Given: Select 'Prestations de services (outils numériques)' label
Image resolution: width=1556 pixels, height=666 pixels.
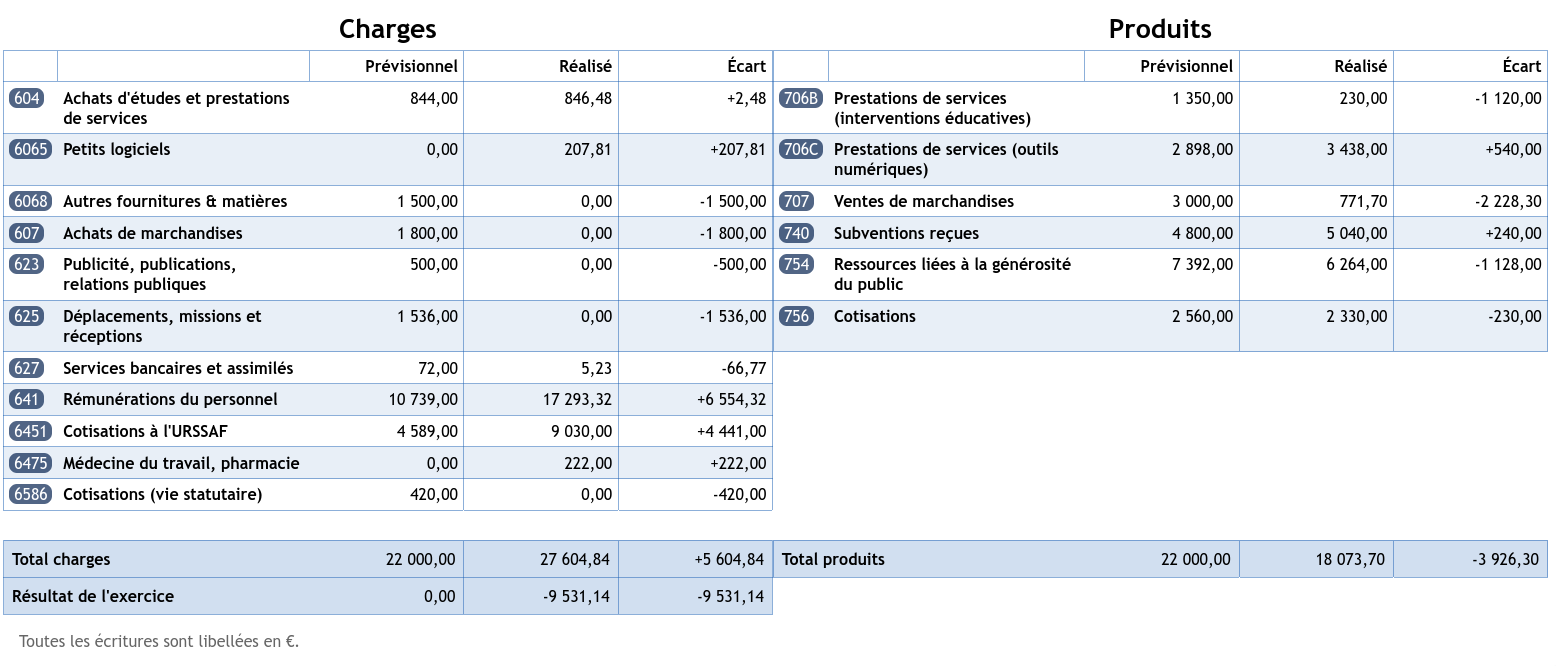Looking at the screenshot, I should [x=946, y=159].
